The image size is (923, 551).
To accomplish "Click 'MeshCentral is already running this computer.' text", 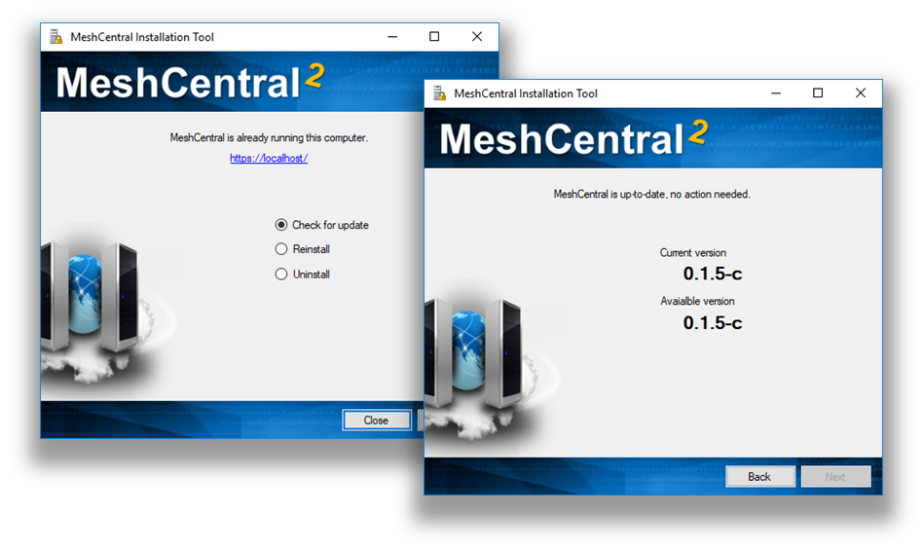I will pos(268,137).
